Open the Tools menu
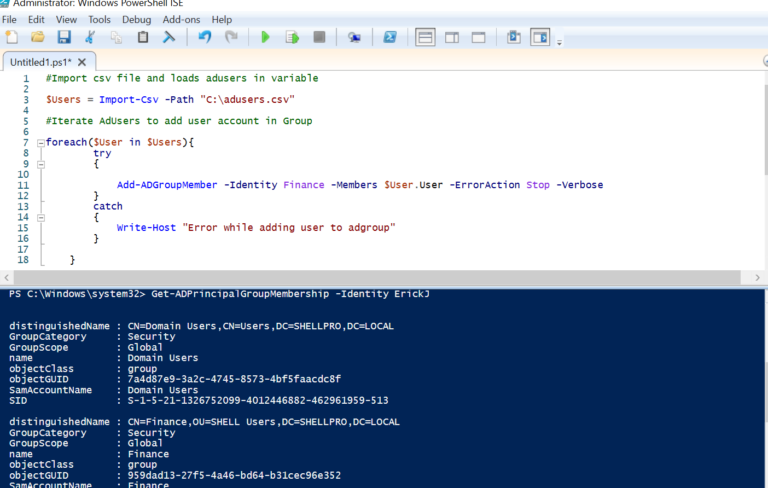This screenshot has width=768, height=488. tap(99, 20)
